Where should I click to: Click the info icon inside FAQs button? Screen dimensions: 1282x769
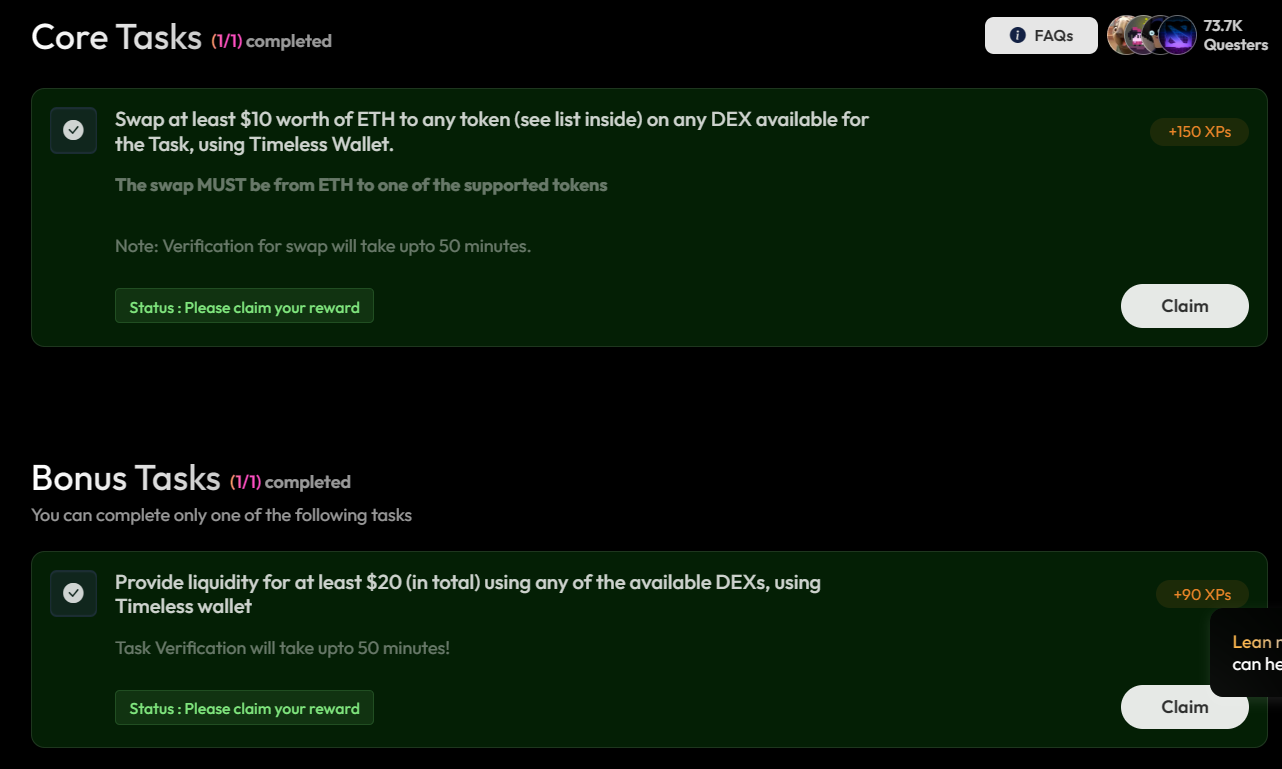(x=1018, y=36)
